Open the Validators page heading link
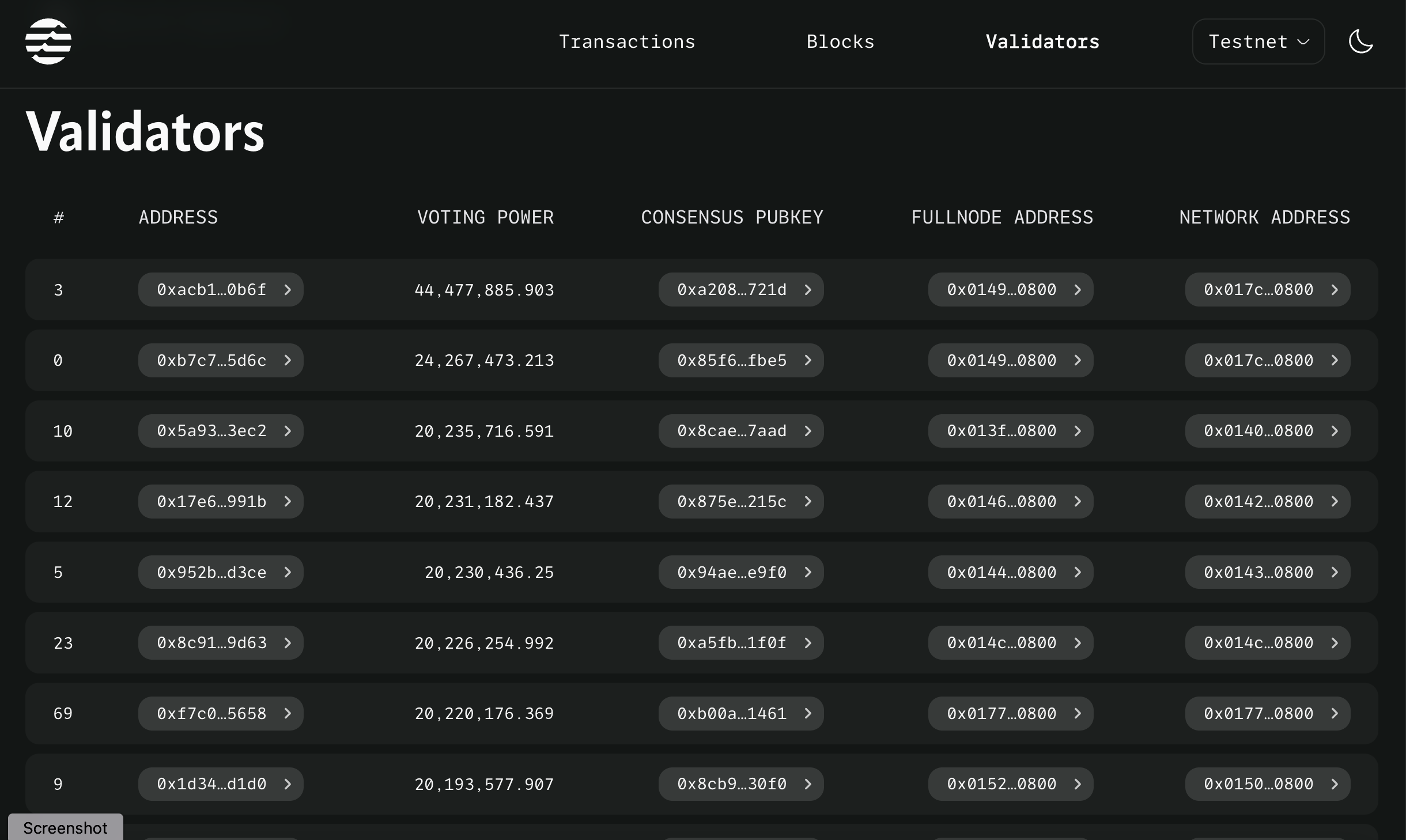Image resolution: width=1406 pixels, height=840 pixels. (1041, 41)
